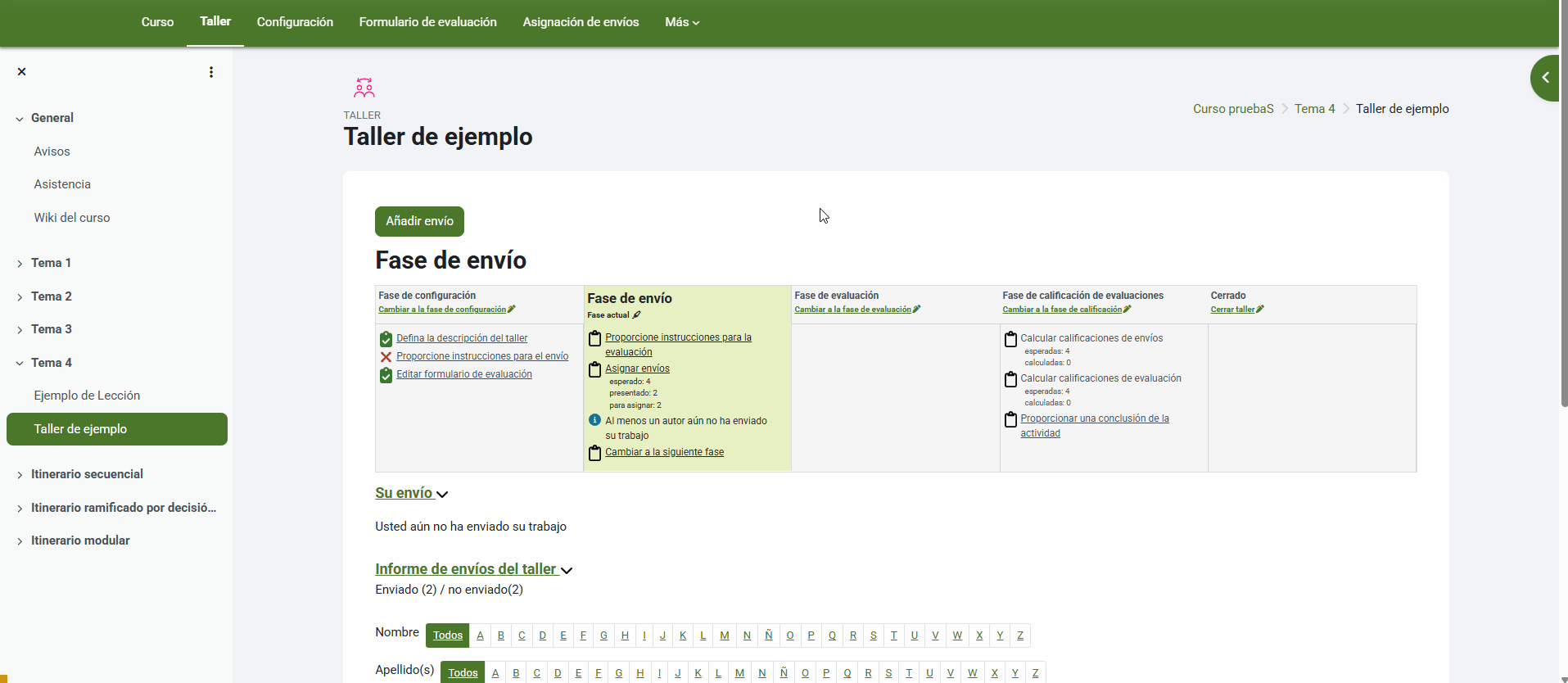Screen dimensions: 1568x683
Task: Select Todos in the Nombre initial filter
Action: 448,636
